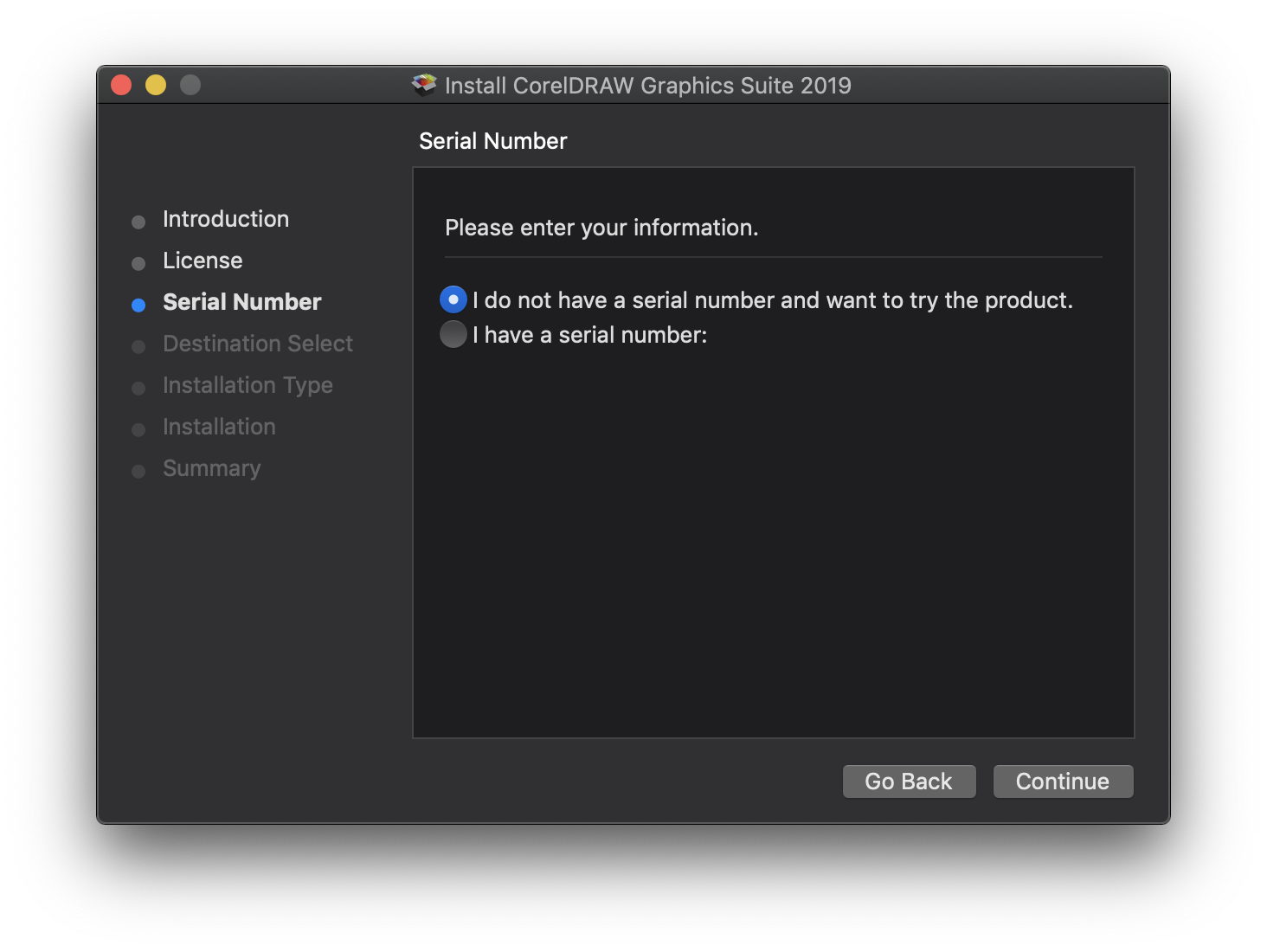Click the yellow minimize traffic light

coord(155,84)
